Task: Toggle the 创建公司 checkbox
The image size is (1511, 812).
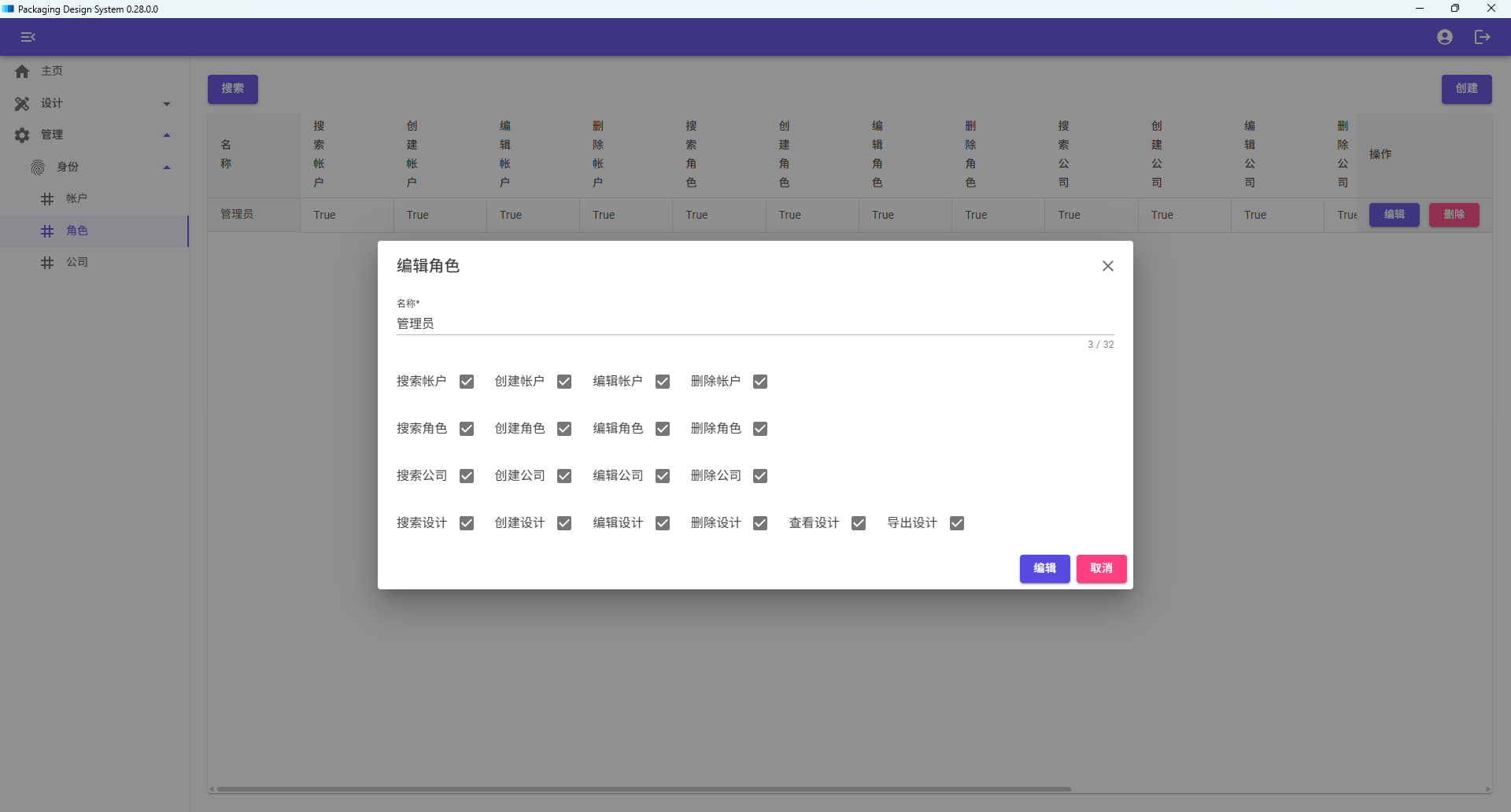Action: 564,476
